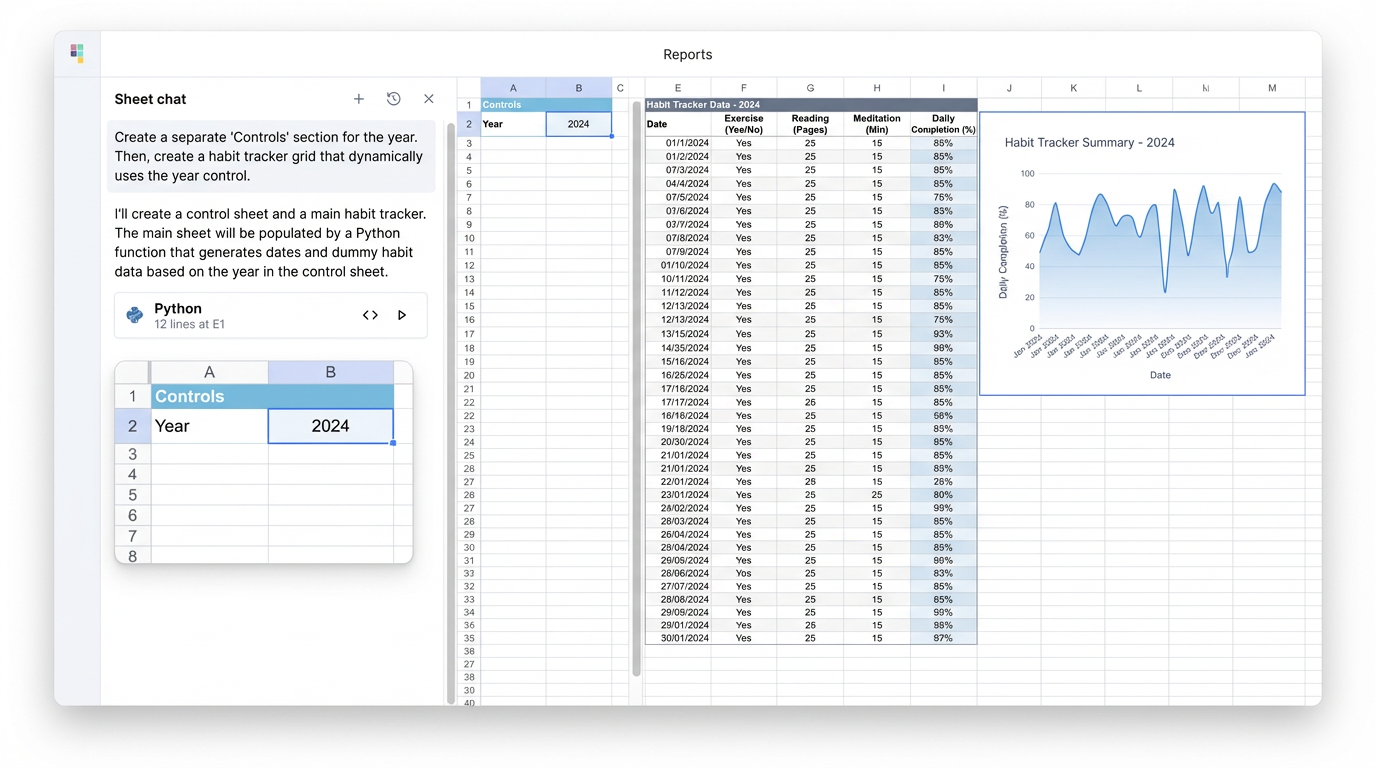This screenshot has width=1376, height=768.
Task: Click the 'Habit Tracker Data - 2024' title cell
Action: (x=811, y=105)
